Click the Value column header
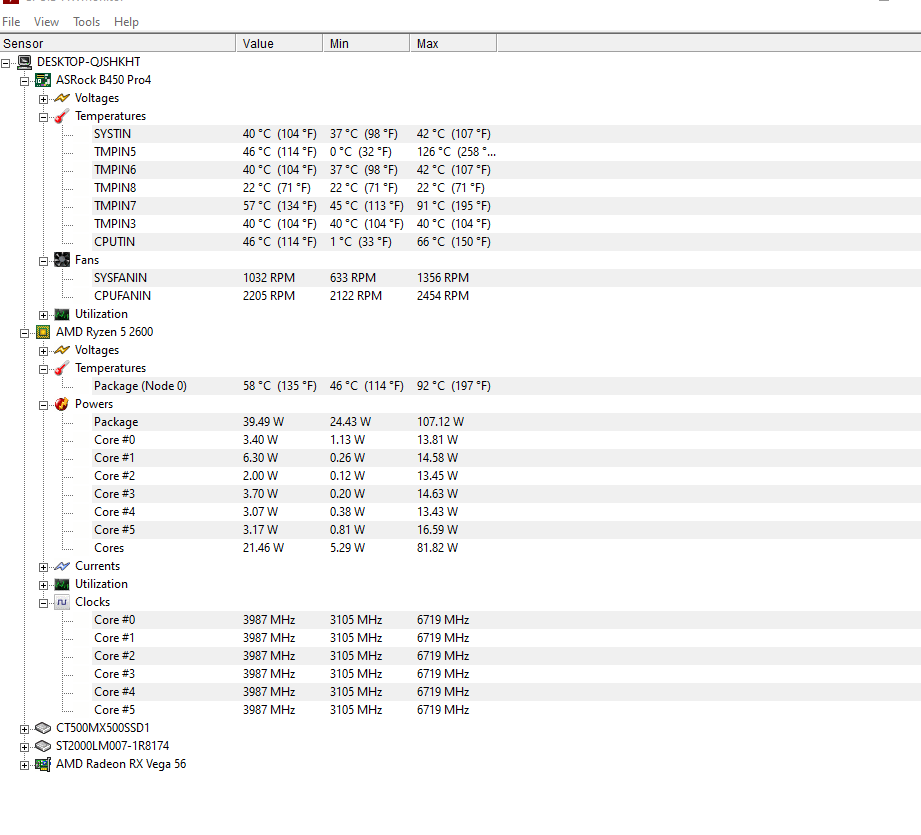 [x=280, y=43]
